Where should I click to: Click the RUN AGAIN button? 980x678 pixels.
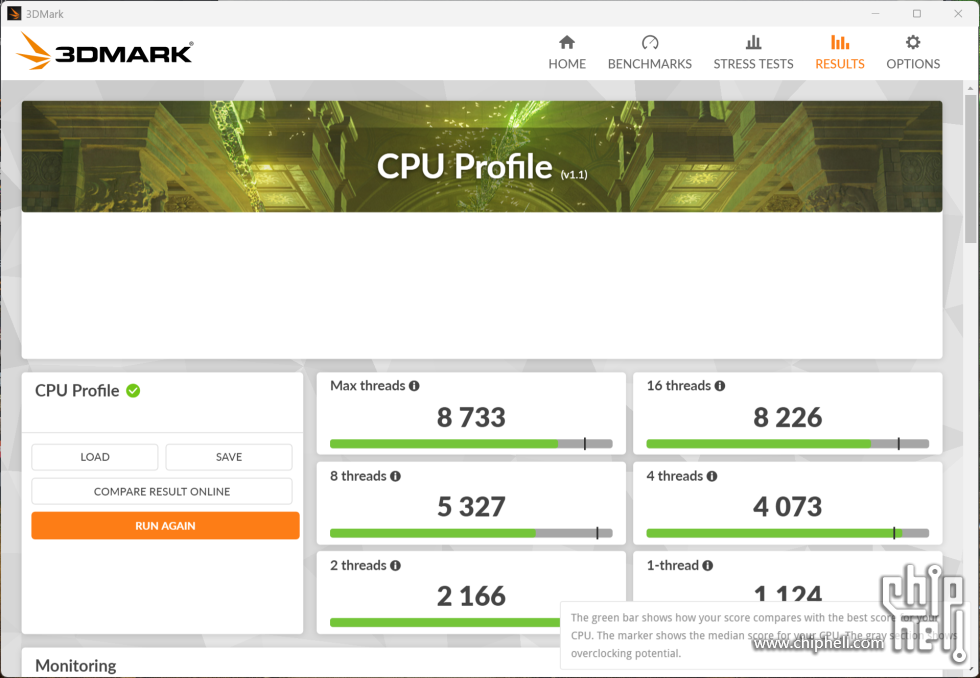(166, 526)
